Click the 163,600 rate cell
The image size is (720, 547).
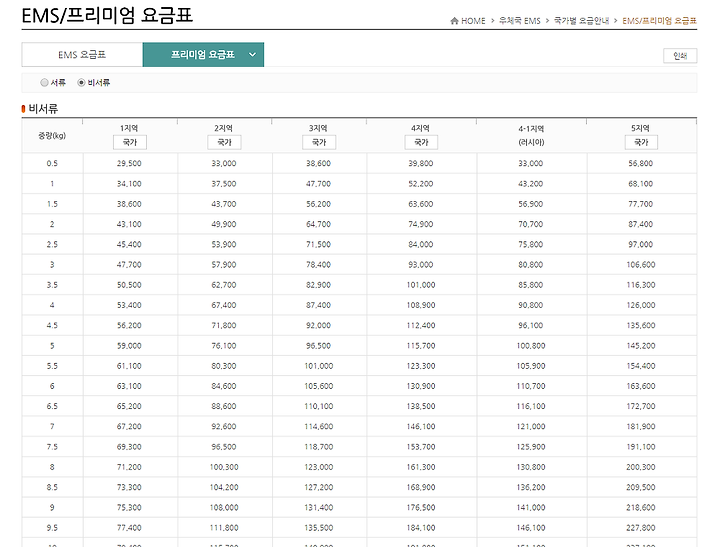click(641, 386)
